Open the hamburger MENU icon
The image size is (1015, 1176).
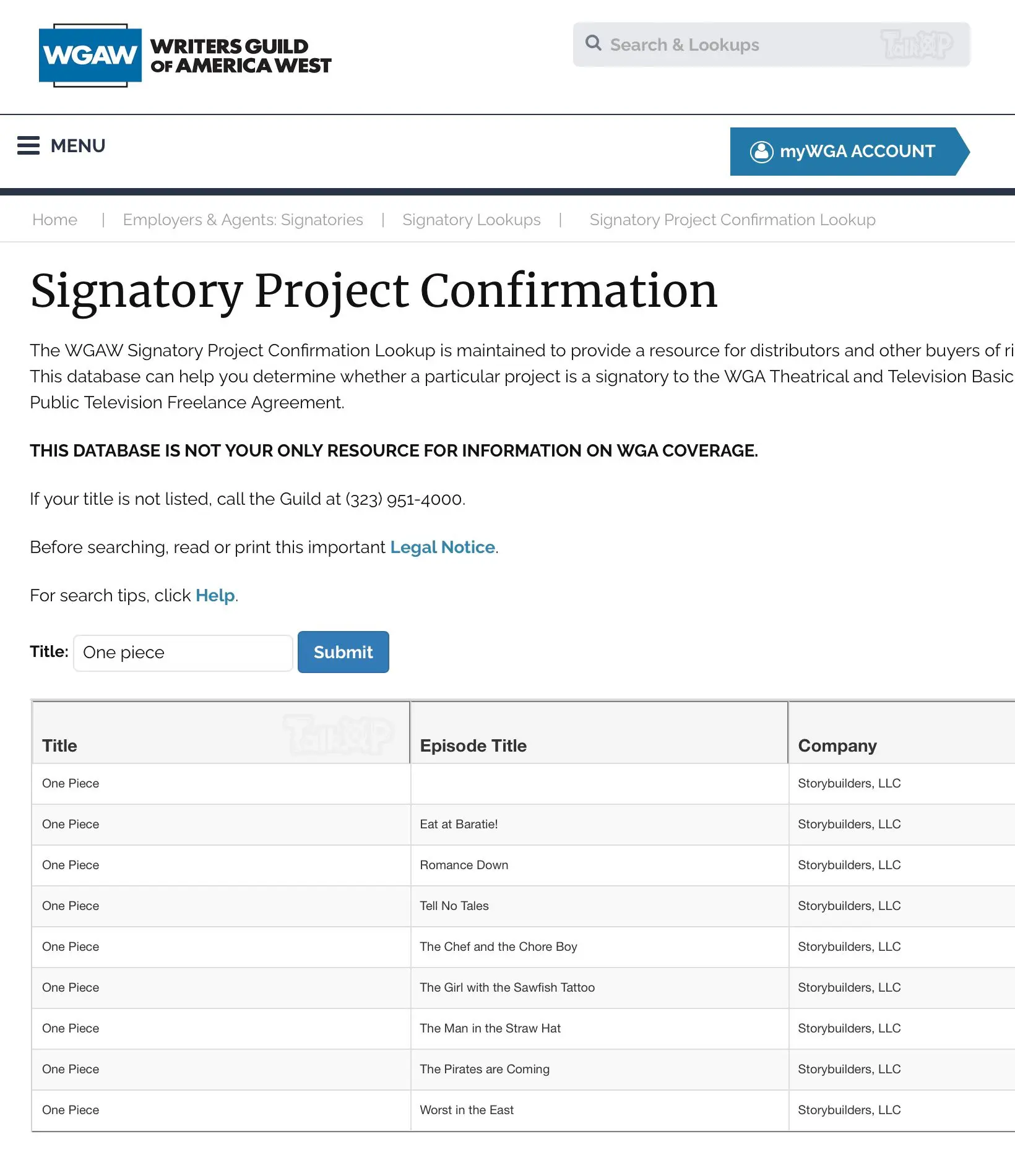pos(28,146)
